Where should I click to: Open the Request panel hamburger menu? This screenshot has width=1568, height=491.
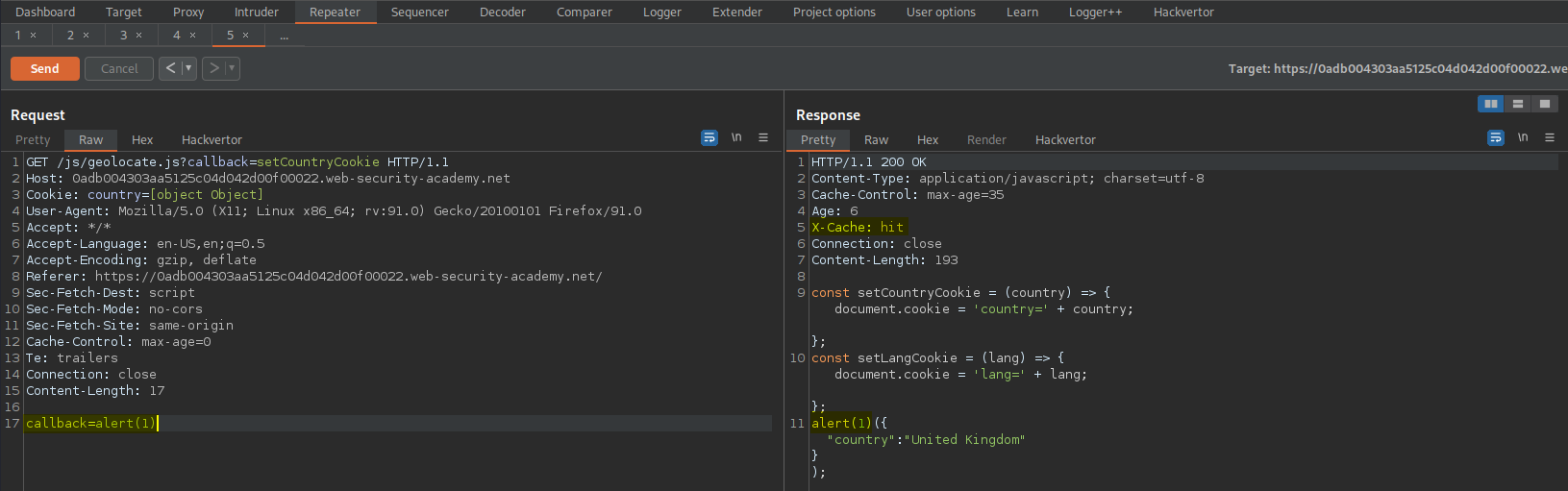point(763,138)
